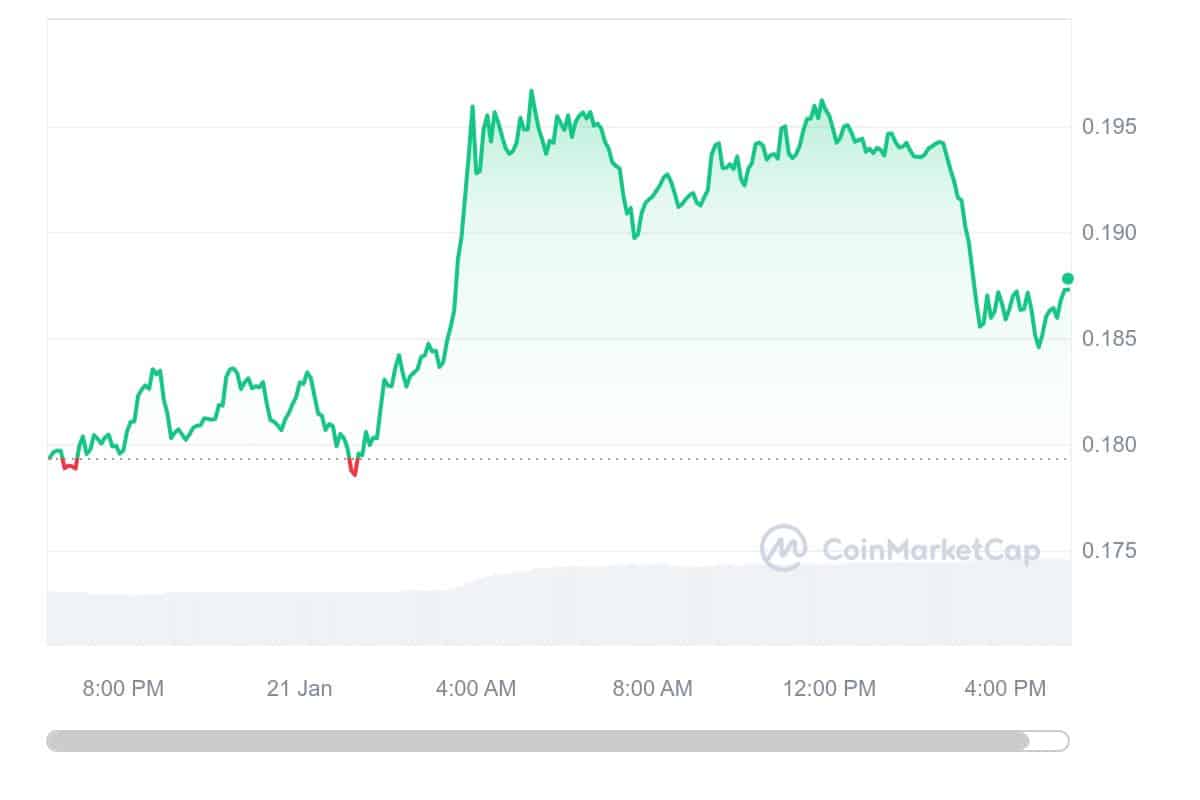The height and width of the screenshot is (800, 1200).
Task: Click the 0.190 price axis label
Action: (x=1108, y=233)
